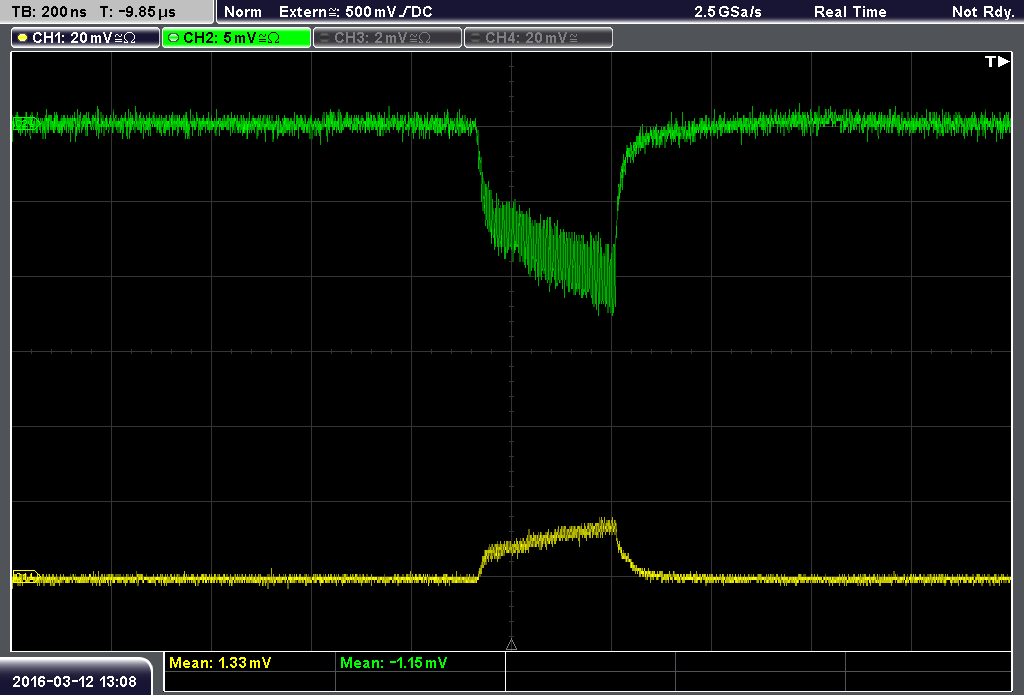Click the green Mean: -1.15 mV measurement
1024x695 pixels.
[x=394, y=663]
